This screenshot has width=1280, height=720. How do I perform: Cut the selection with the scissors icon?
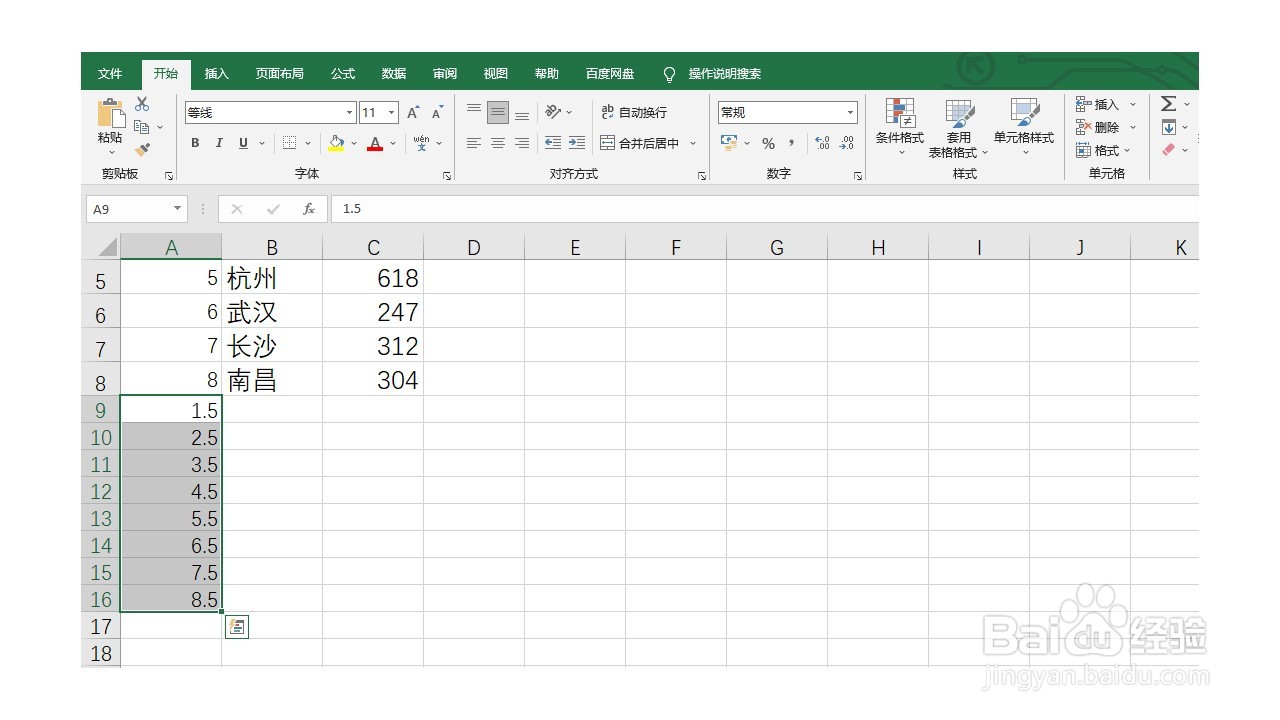click(142, 104)
